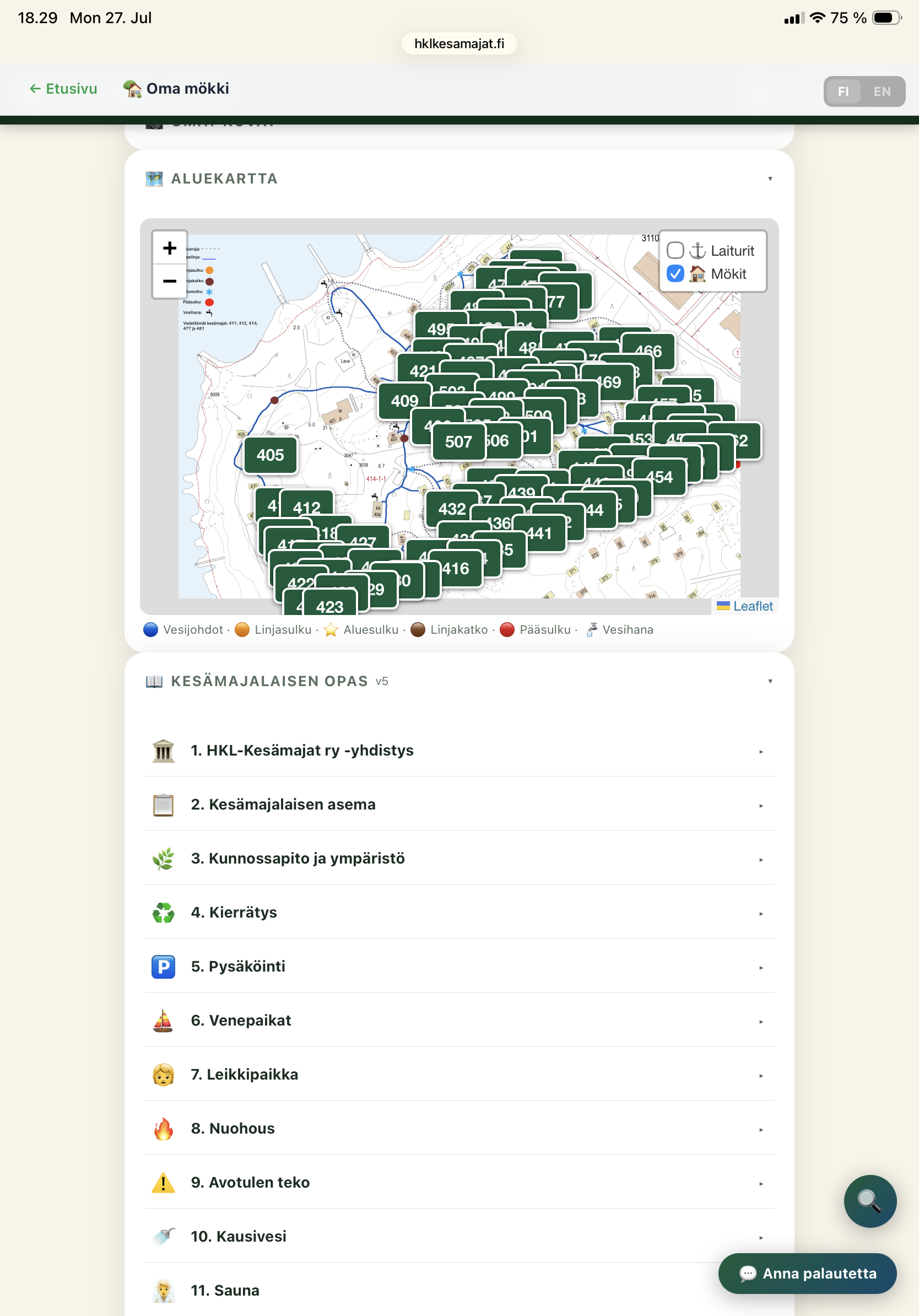Open guide chapter 9. Avotulen teko

[459, 1183]
